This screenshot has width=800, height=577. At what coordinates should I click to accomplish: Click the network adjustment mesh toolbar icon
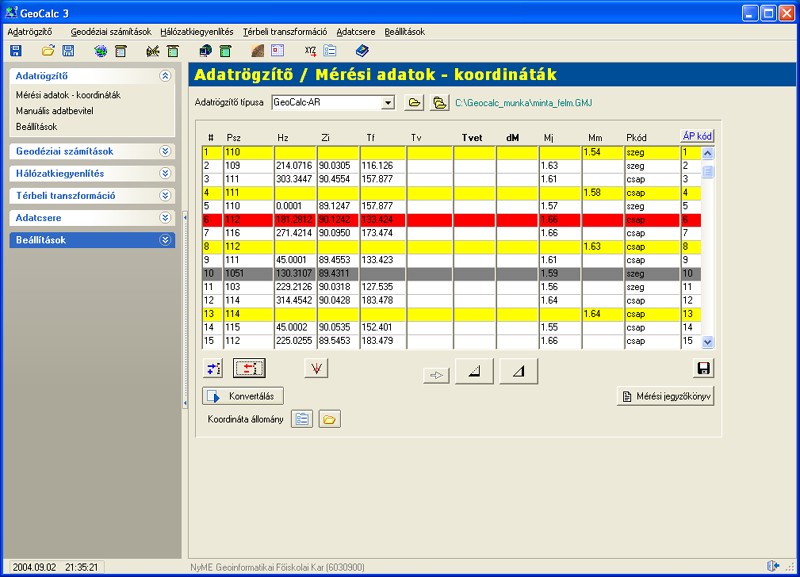(153, 51)
